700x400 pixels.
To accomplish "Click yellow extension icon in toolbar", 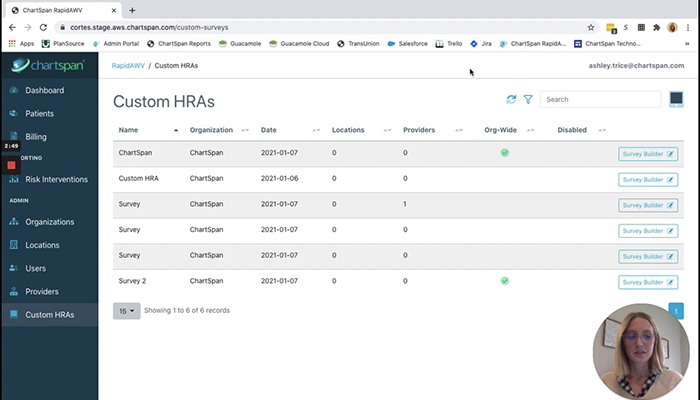I will pyautogui.click(x=611, y=28).
